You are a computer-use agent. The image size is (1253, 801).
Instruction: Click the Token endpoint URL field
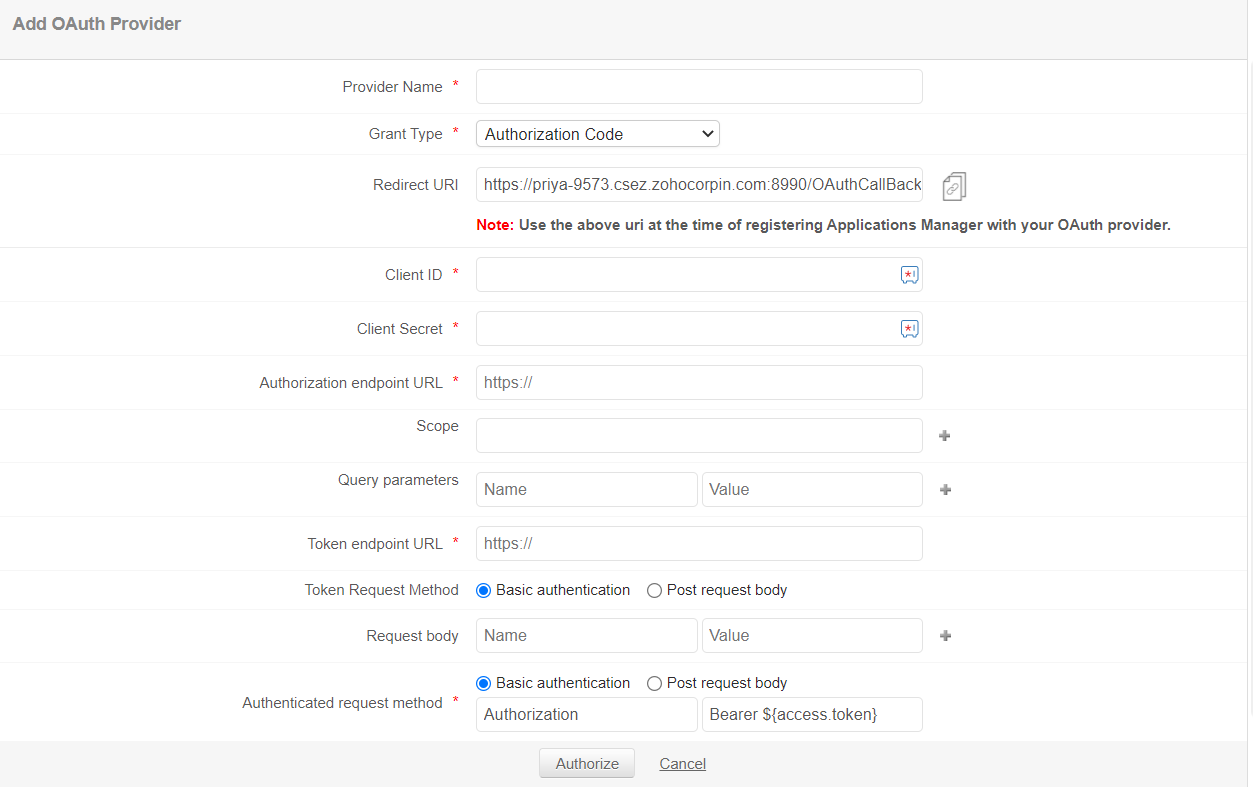[698, 544]
